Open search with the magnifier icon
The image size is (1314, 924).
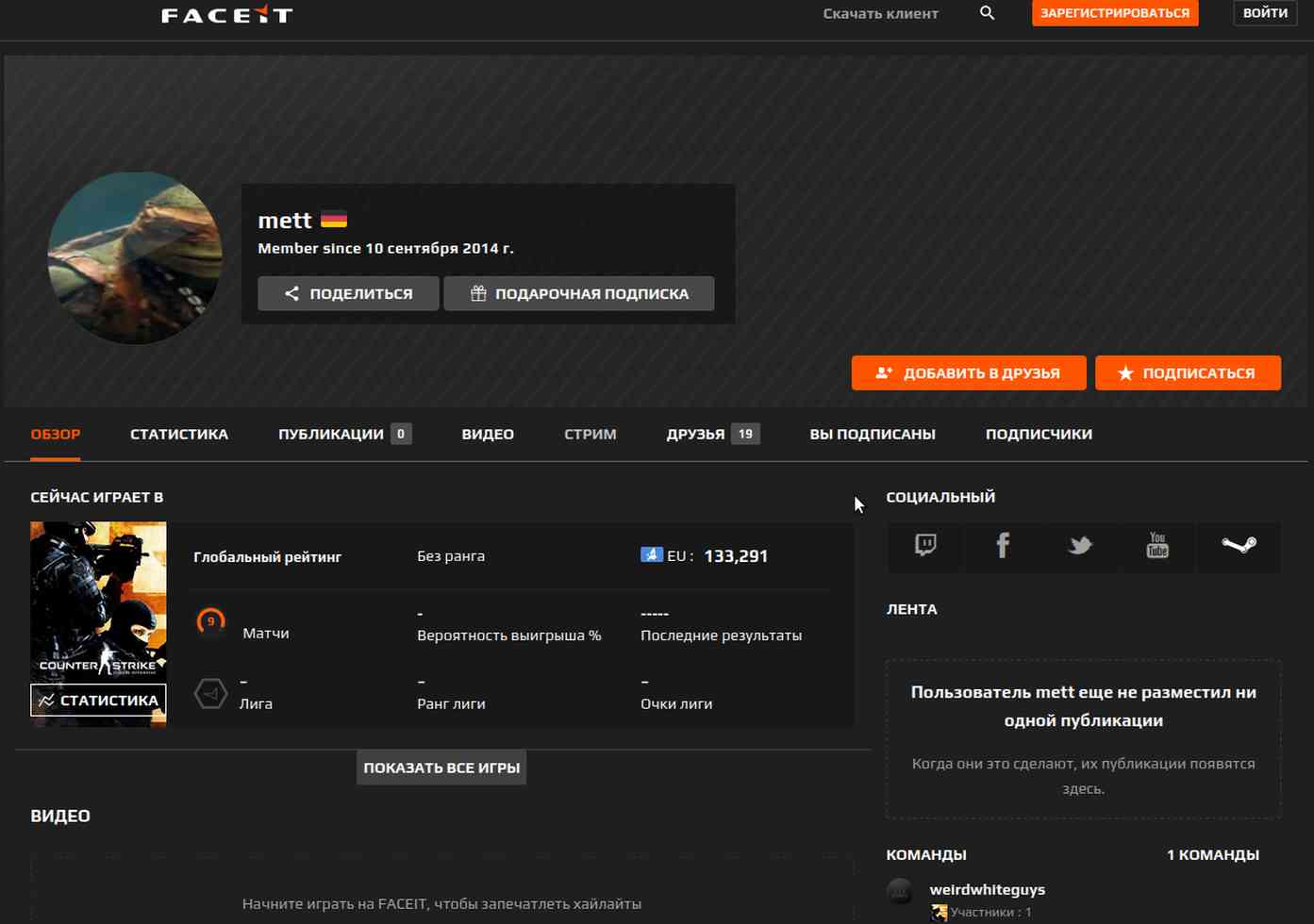[987, 13]
